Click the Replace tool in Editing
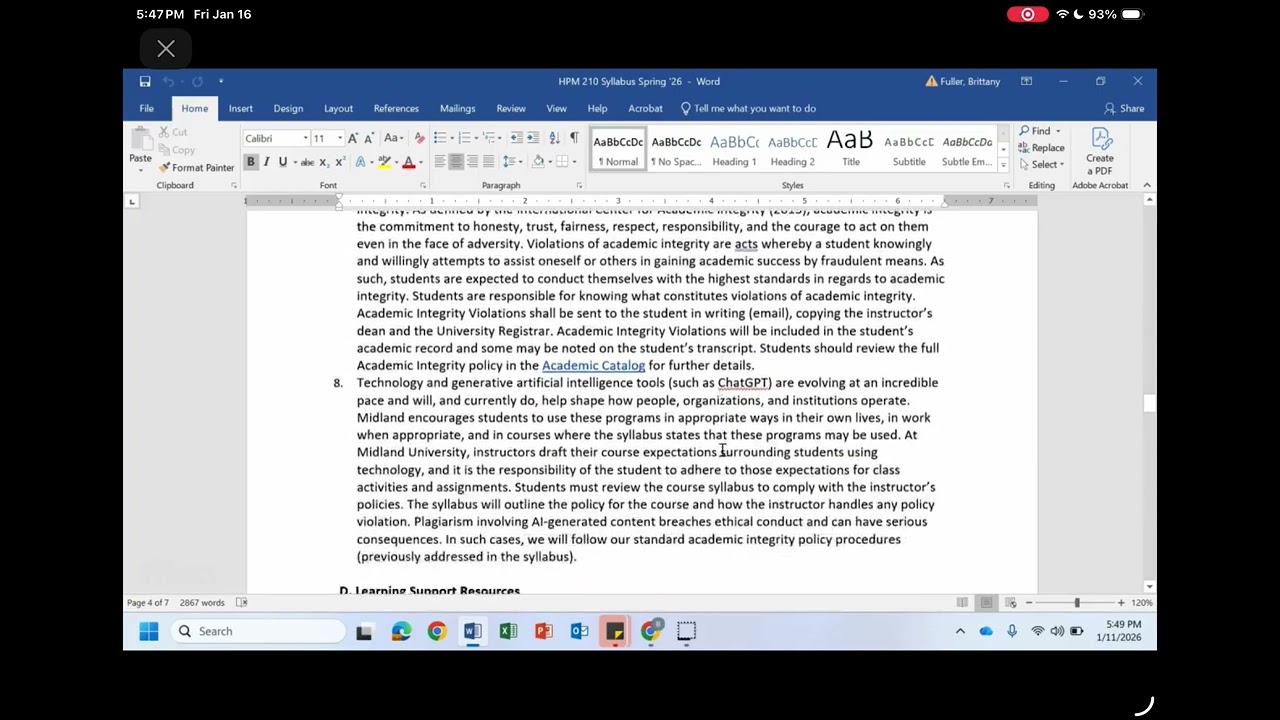This screenshot has width=1280, height=720. [x=1042, y=148]
